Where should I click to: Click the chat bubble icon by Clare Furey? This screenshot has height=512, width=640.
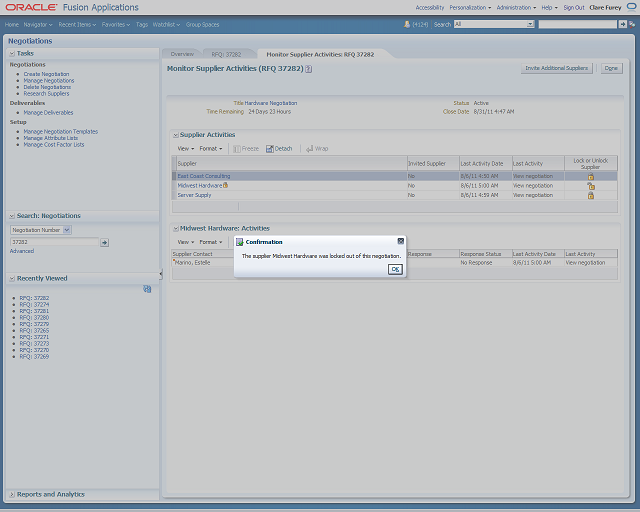(x=631, y=7)
